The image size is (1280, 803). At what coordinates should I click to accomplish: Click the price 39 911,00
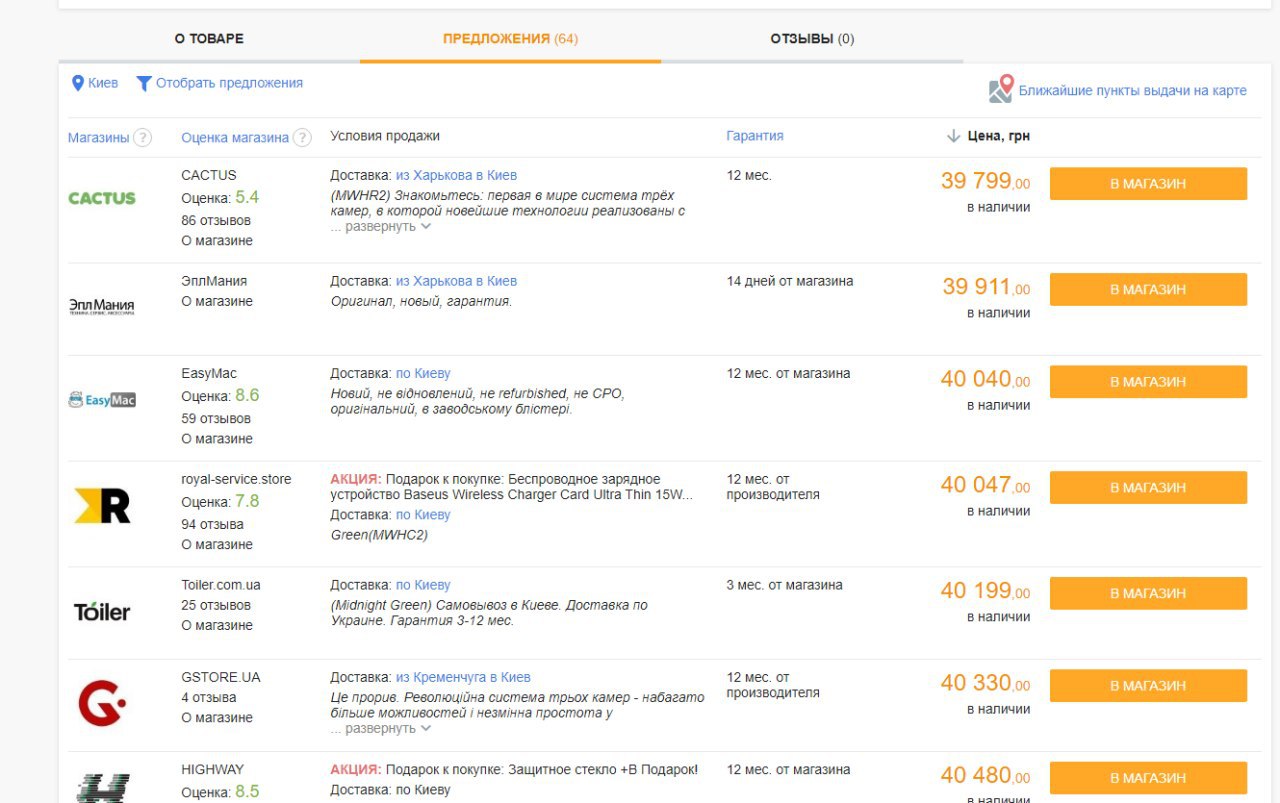[x=986, y=287]
